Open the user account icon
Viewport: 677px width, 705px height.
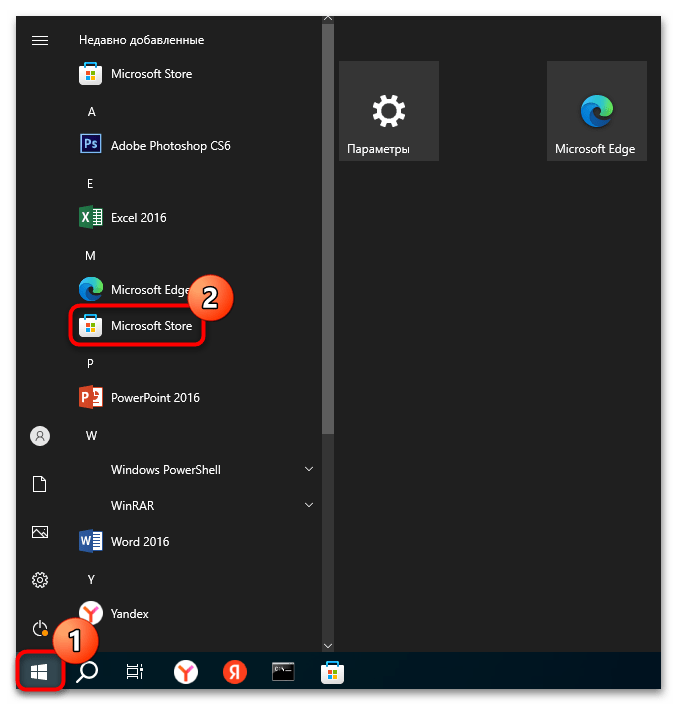[x=40, y=436]
